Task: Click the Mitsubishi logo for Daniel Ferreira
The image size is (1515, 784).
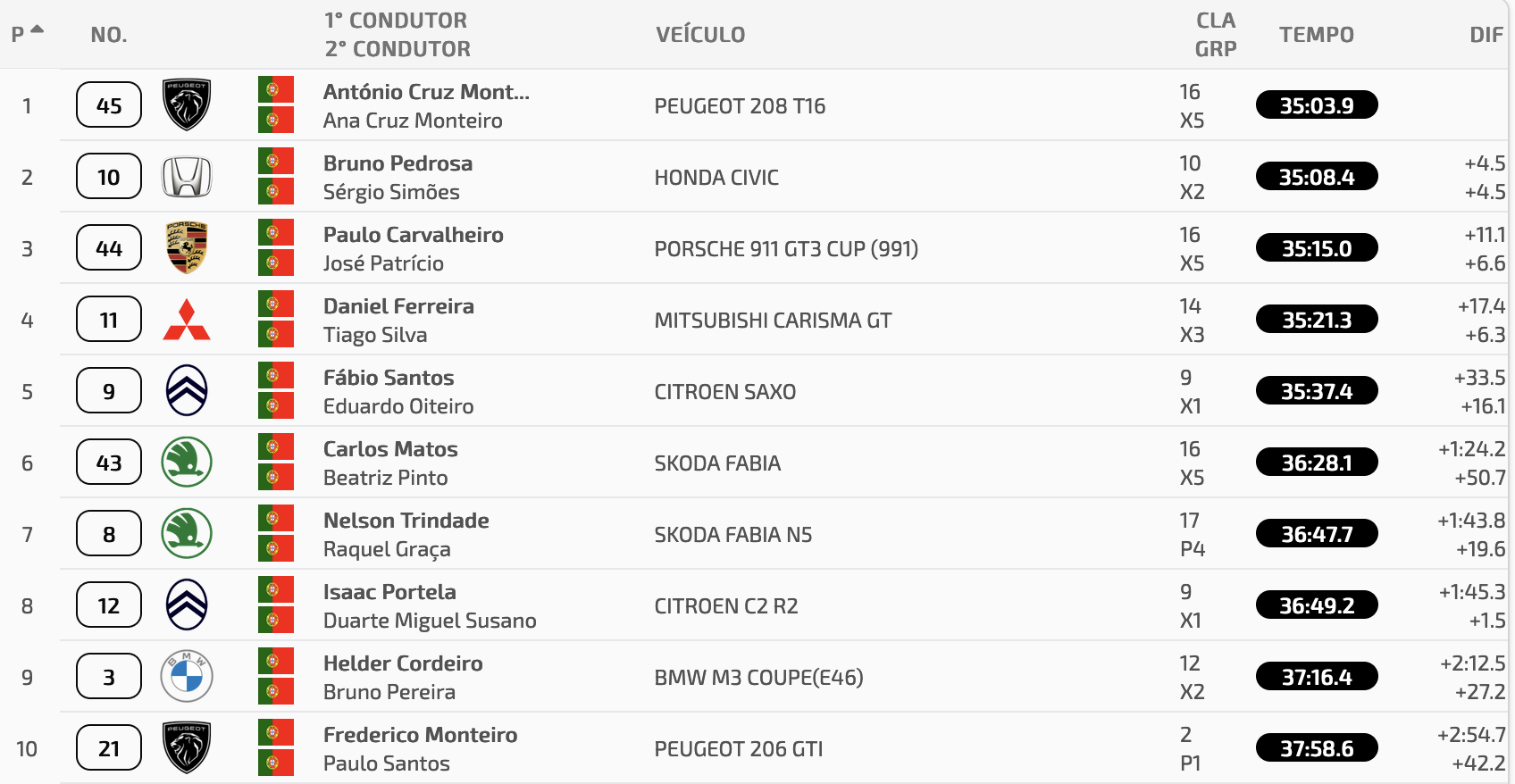Action: click(187, 320)
